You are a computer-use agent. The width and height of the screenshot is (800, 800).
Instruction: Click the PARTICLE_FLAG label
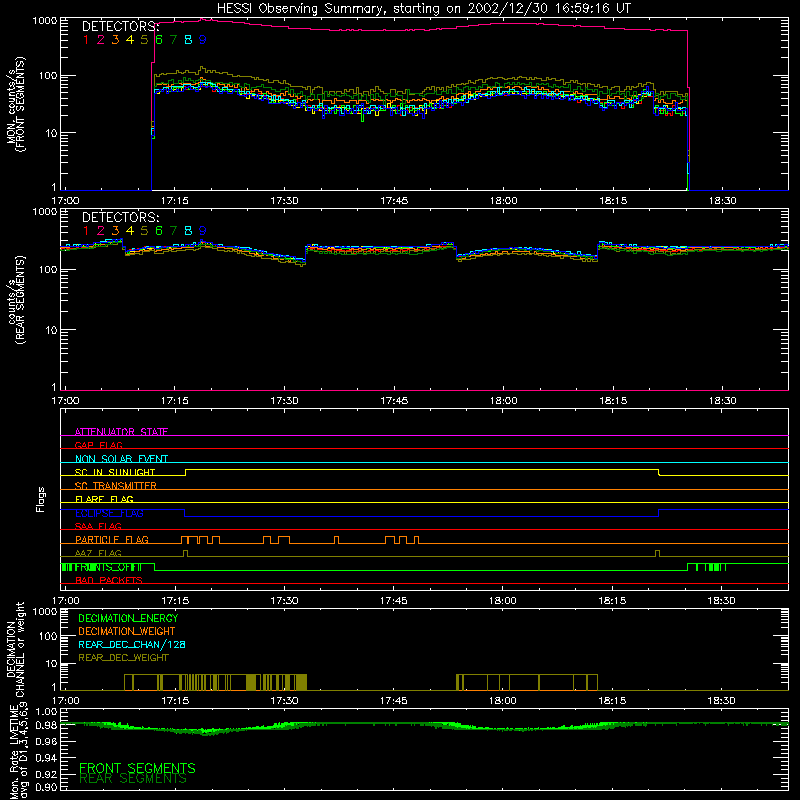pyautogui.click(x=112, y=539)
